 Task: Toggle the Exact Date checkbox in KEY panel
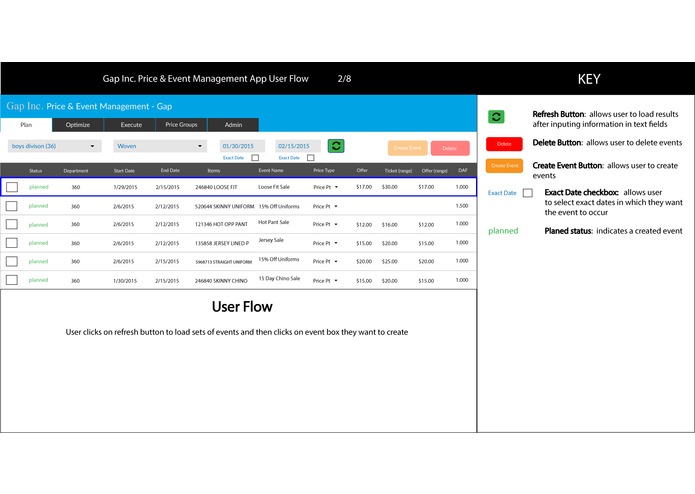tap(527, 193)
